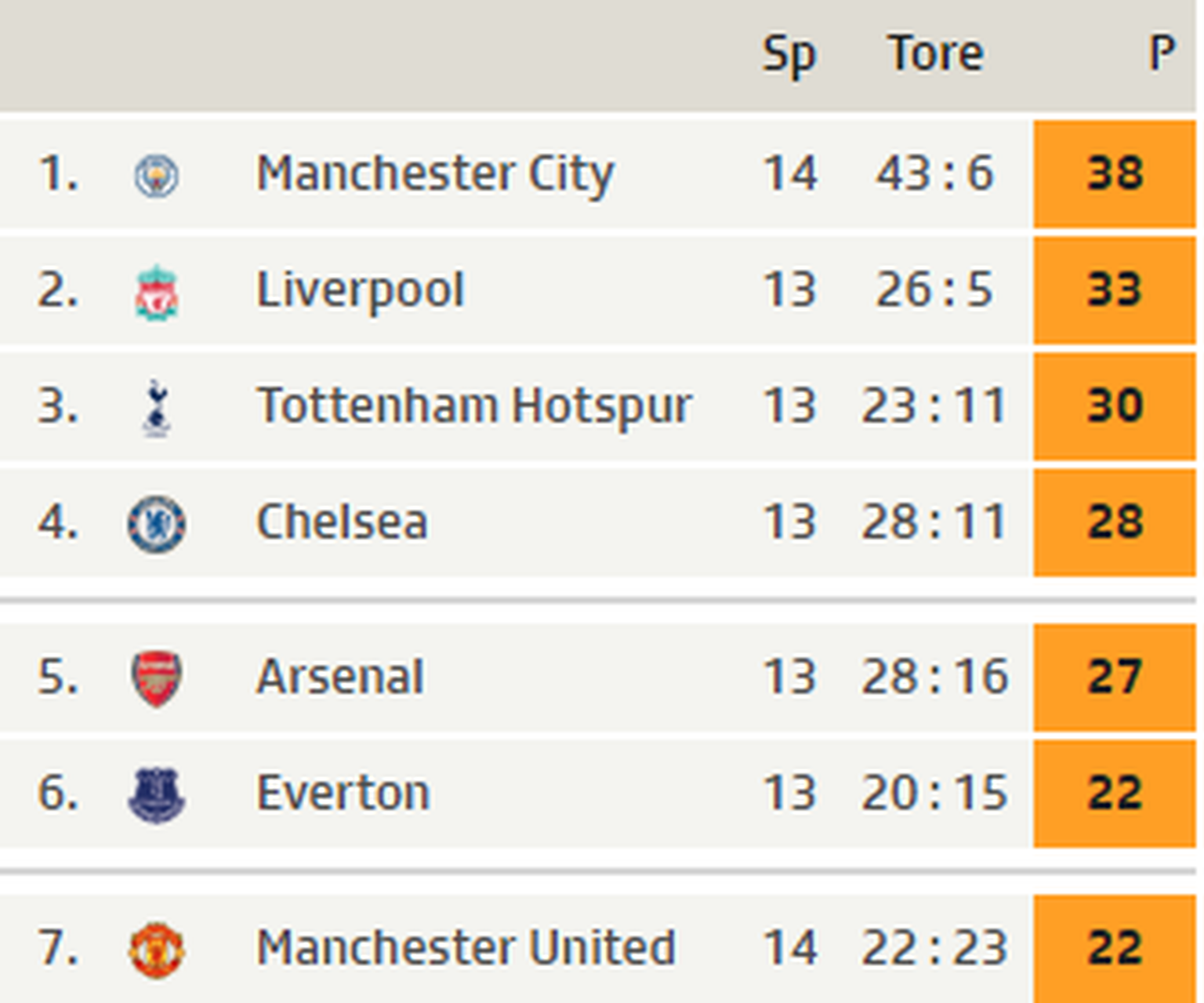Click Arsenal's 28:16 goals value

point(934,676)
